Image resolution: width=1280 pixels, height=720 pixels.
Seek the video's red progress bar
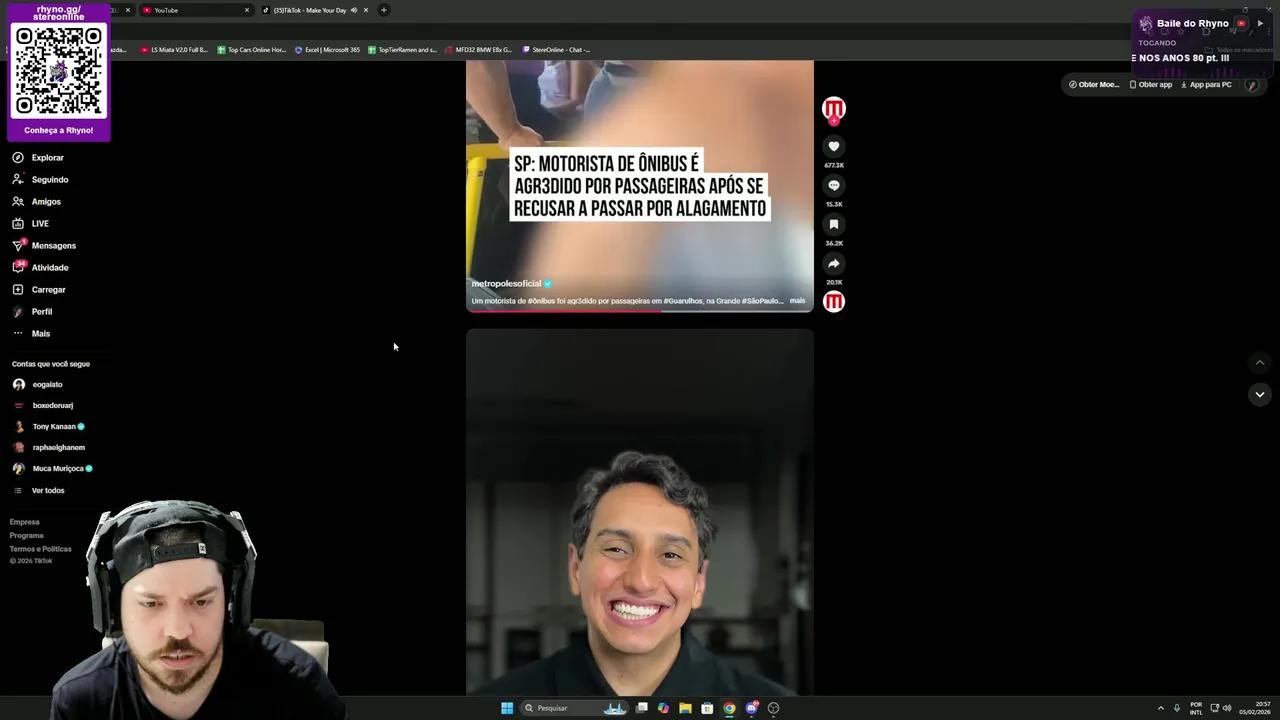pyautogui.click(x=640, y=310)
